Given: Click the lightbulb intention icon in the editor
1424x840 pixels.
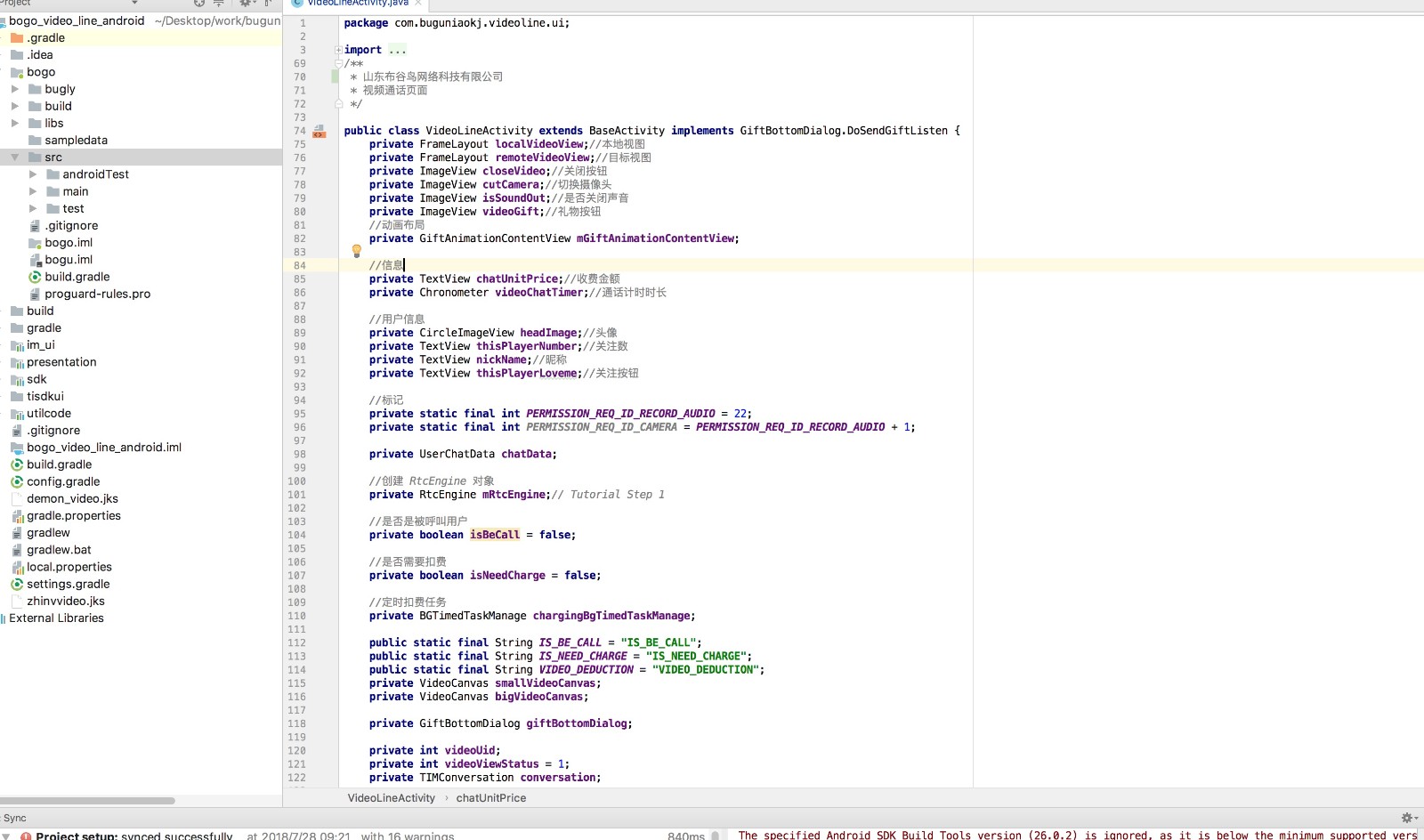Looking at the screenshot, I should click(357, 251).
